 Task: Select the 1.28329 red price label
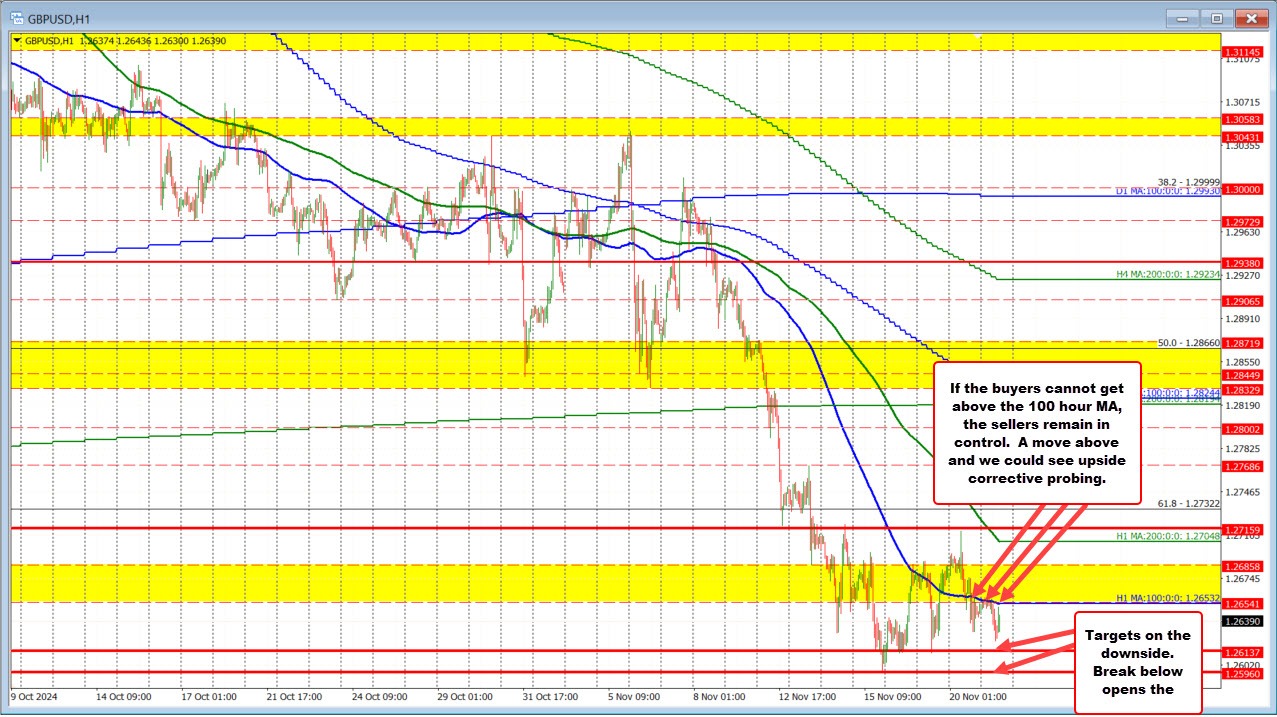pos(1244,389)
